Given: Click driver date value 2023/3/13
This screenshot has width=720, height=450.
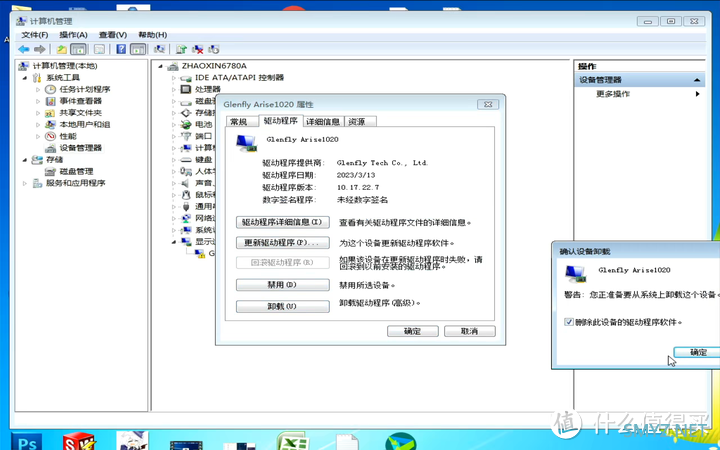Looking at the screenshot, I should coord(356,175).
